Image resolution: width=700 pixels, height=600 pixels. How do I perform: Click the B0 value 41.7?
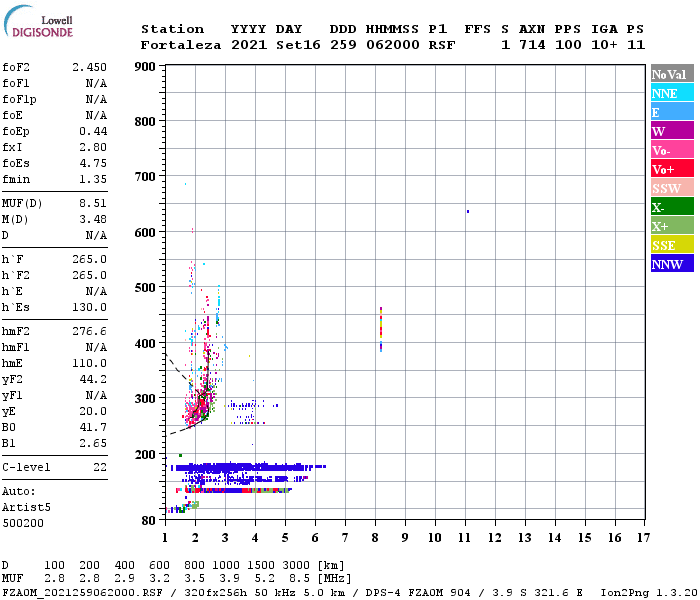93,427
